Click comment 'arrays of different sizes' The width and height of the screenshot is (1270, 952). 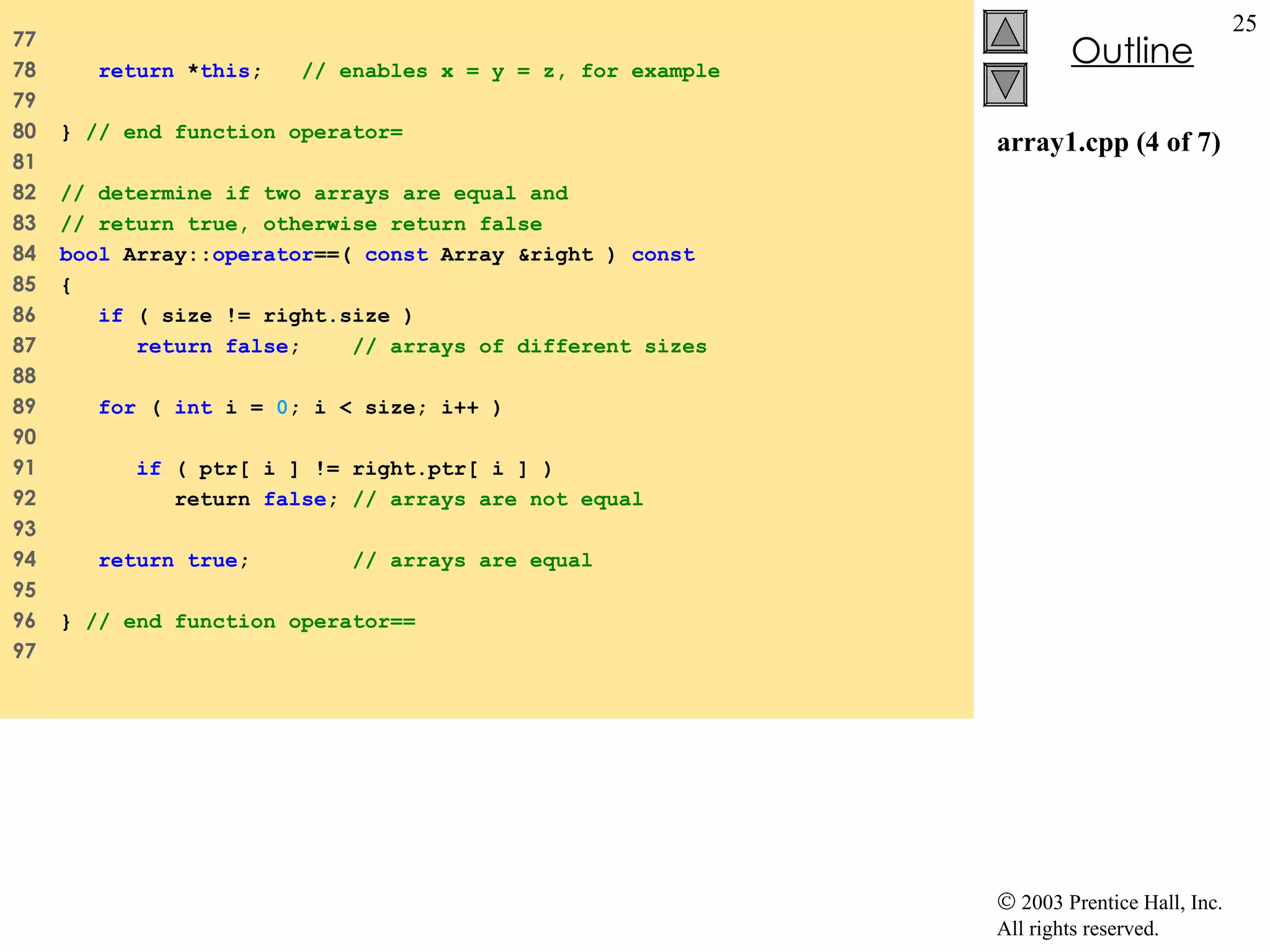click(x=530, y=346)
